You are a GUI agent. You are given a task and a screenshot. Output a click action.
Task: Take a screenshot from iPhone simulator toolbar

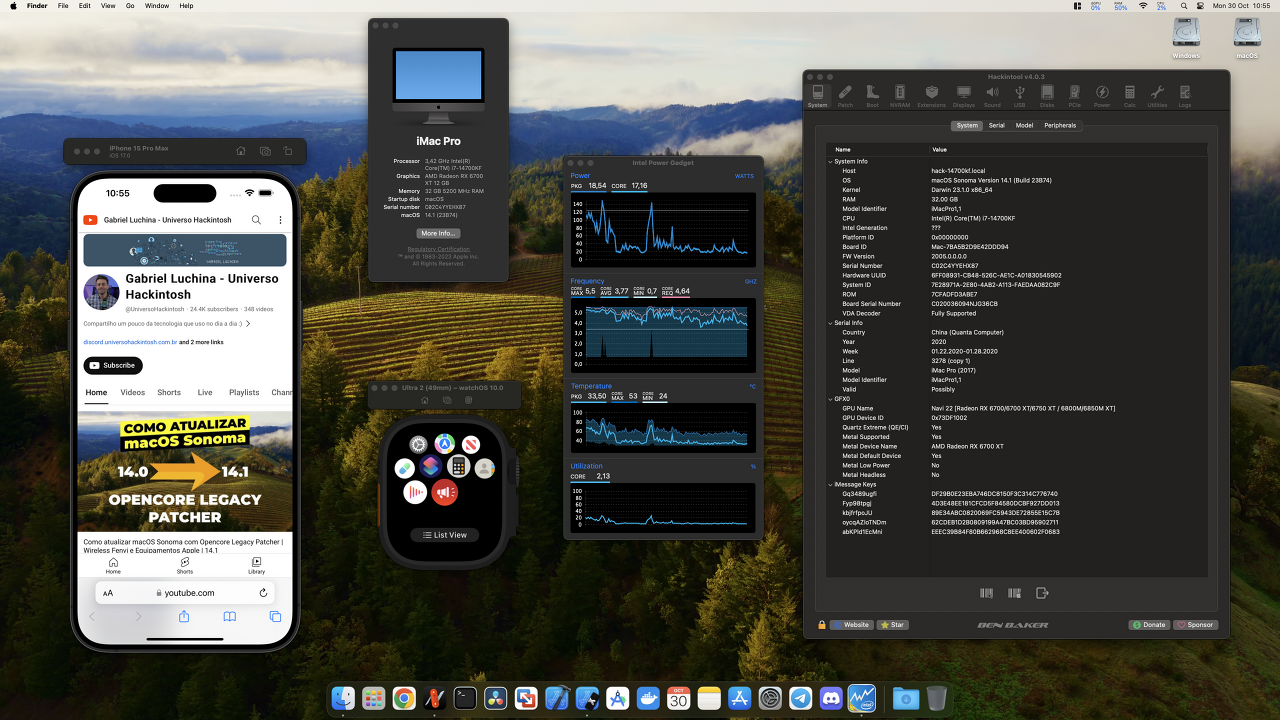[x=265, y=151]
